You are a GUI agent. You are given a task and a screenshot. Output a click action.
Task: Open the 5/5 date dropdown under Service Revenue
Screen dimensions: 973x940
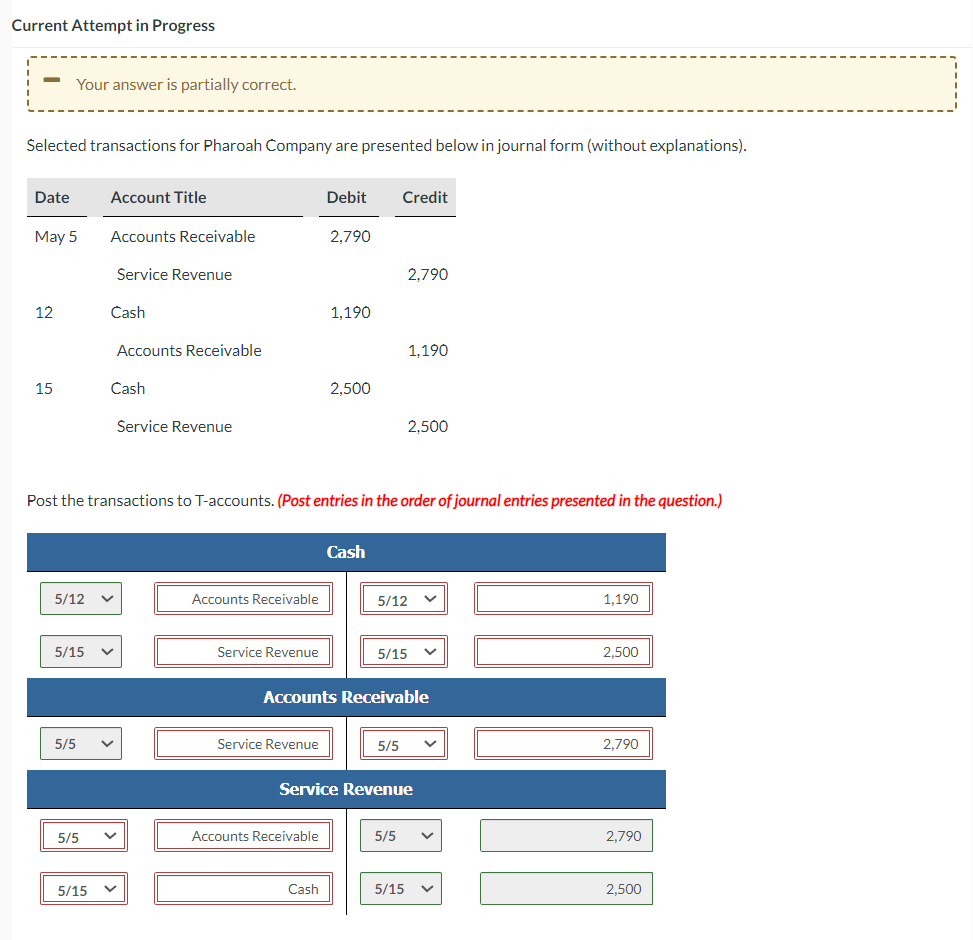click(x=83, y=835)
